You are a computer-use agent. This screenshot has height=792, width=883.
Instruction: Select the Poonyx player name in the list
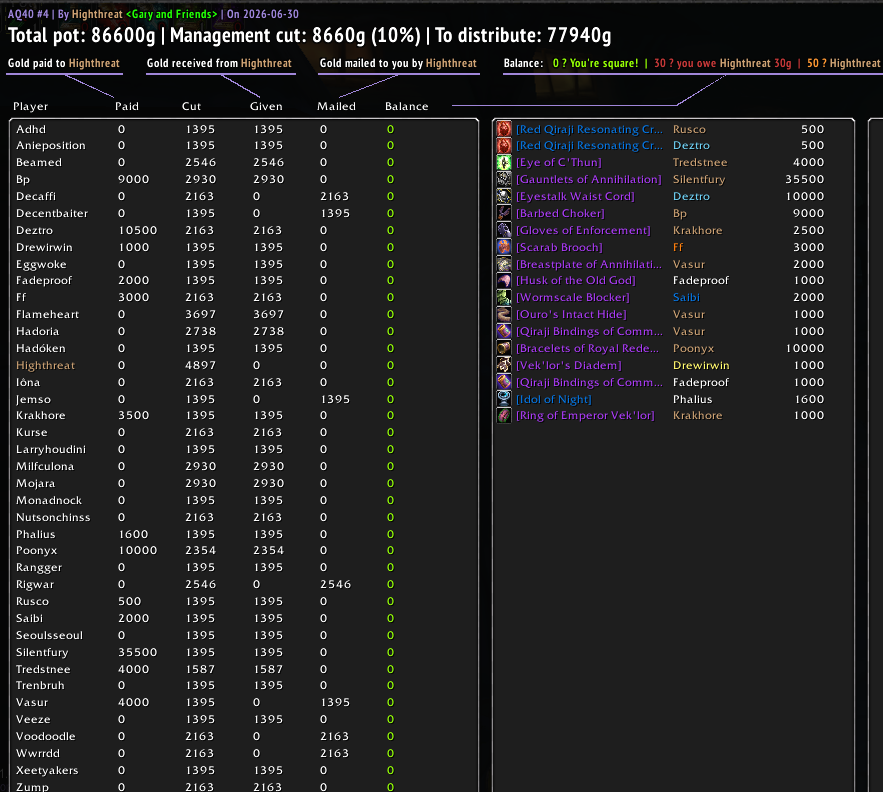click(37, 550)
